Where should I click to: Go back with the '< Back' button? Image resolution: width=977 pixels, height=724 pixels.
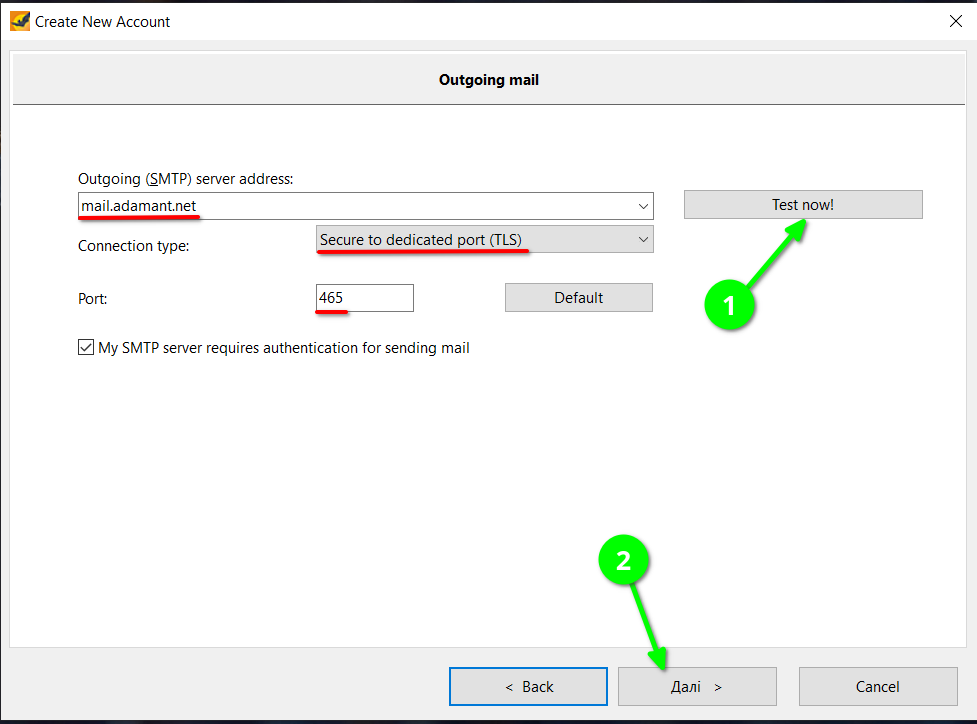(528, 687)
